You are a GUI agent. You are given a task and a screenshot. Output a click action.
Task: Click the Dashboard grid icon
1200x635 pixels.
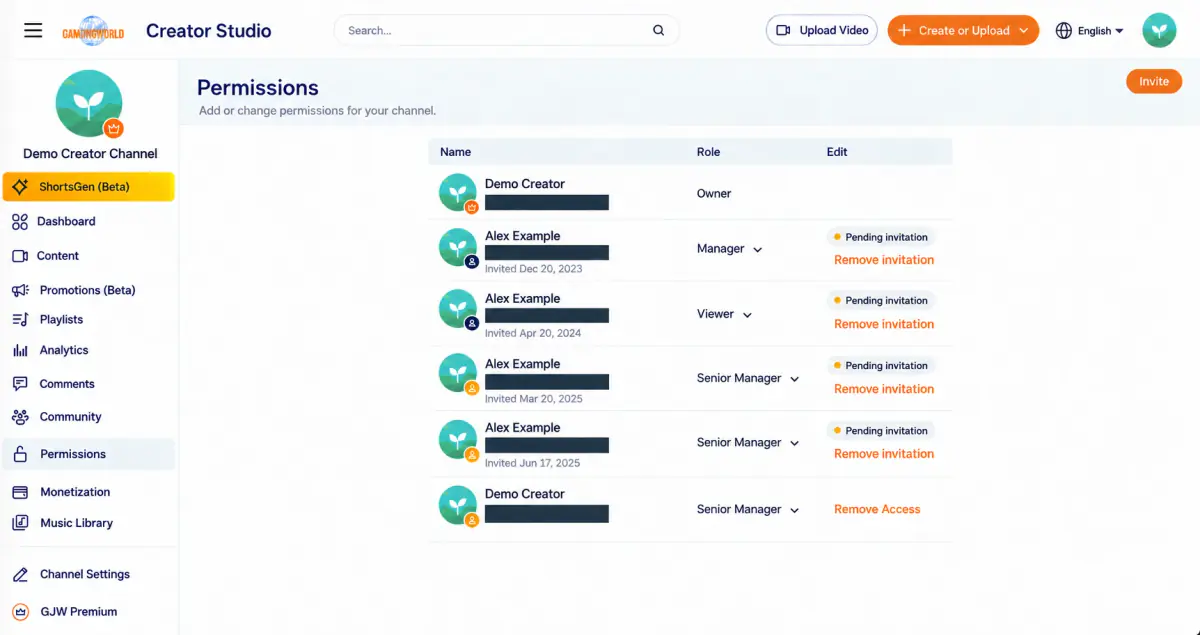(20, 221)
